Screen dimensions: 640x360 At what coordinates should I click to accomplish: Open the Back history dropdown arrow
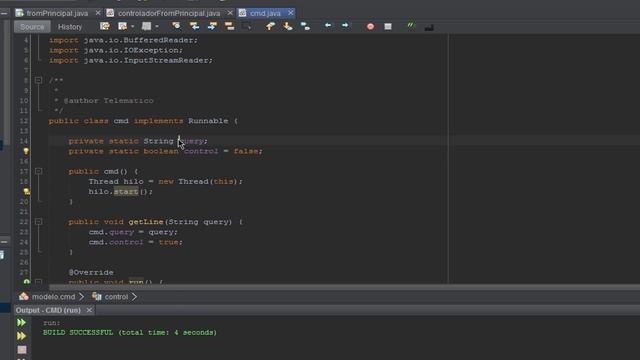click(x=133, y=27)
